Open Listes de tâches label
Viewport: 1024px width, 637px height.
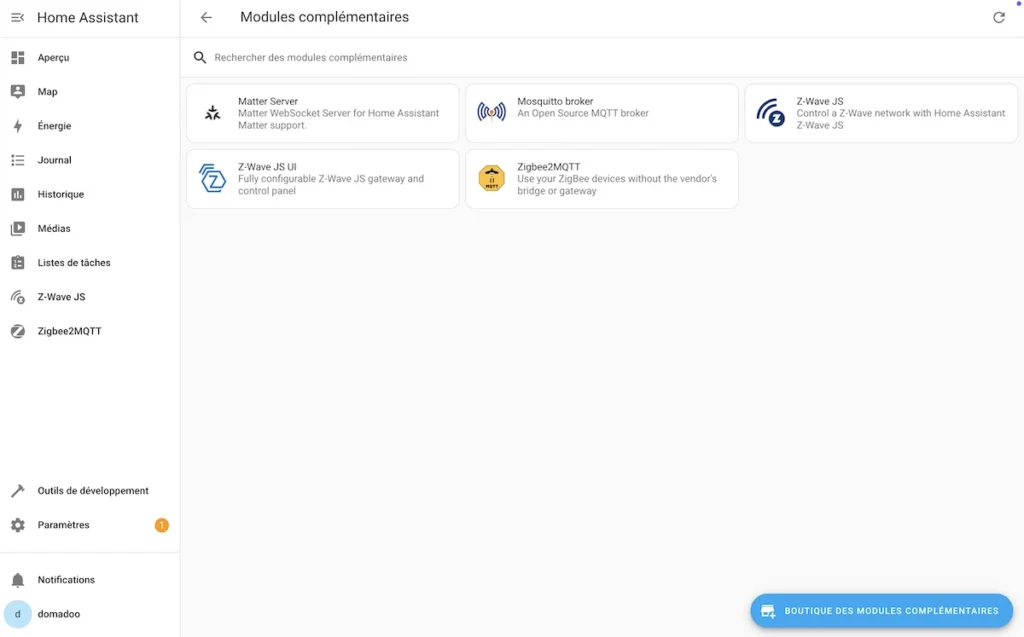pyautogui.click(x=74, y=263)
